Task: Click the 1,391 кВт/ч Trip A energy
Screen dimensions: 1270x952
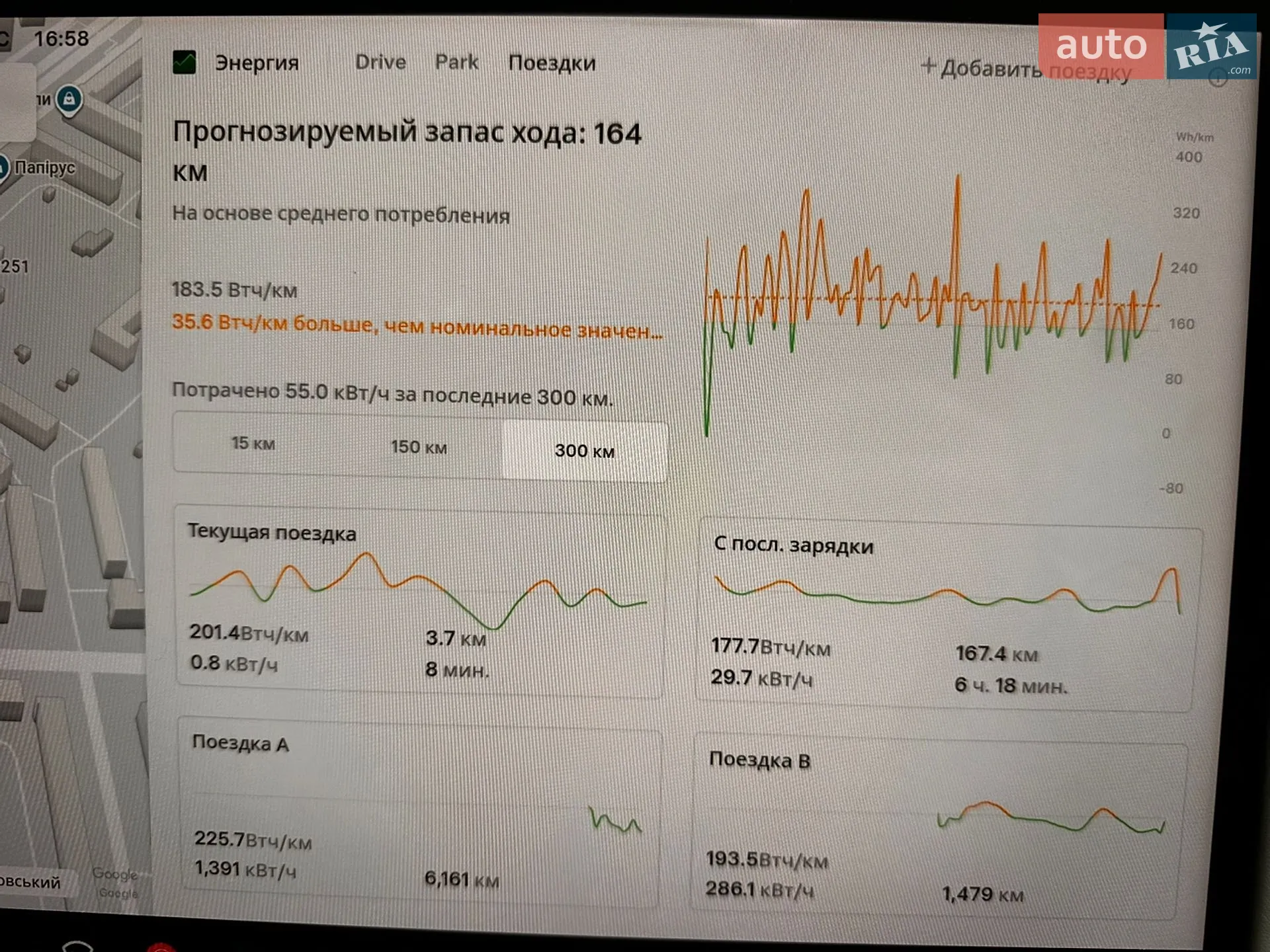Action: click(x=245, y=869)
